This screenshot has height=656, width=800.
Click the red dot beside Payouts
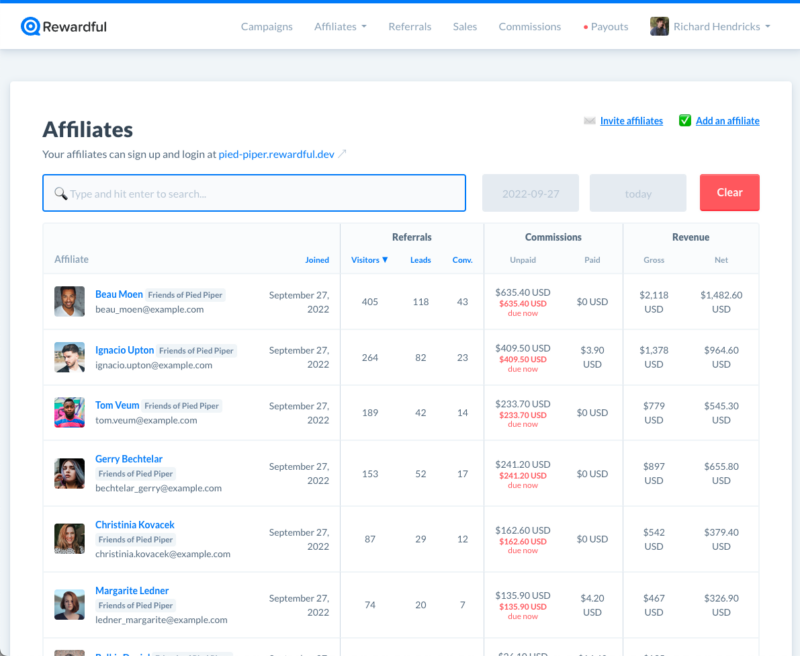pyautogui.click(x=586, y=27)
